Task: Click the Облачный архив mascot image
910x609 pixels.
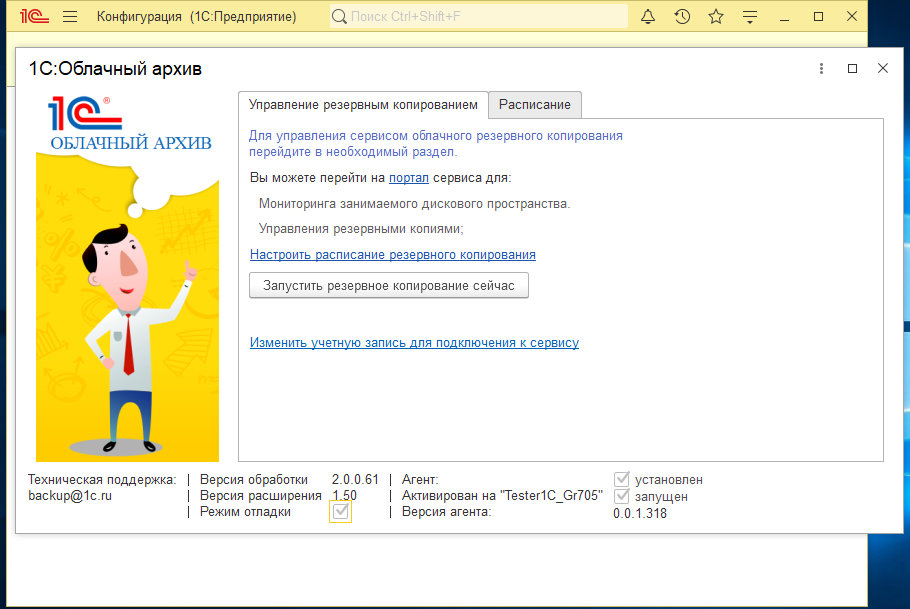Action: (127, 308)
